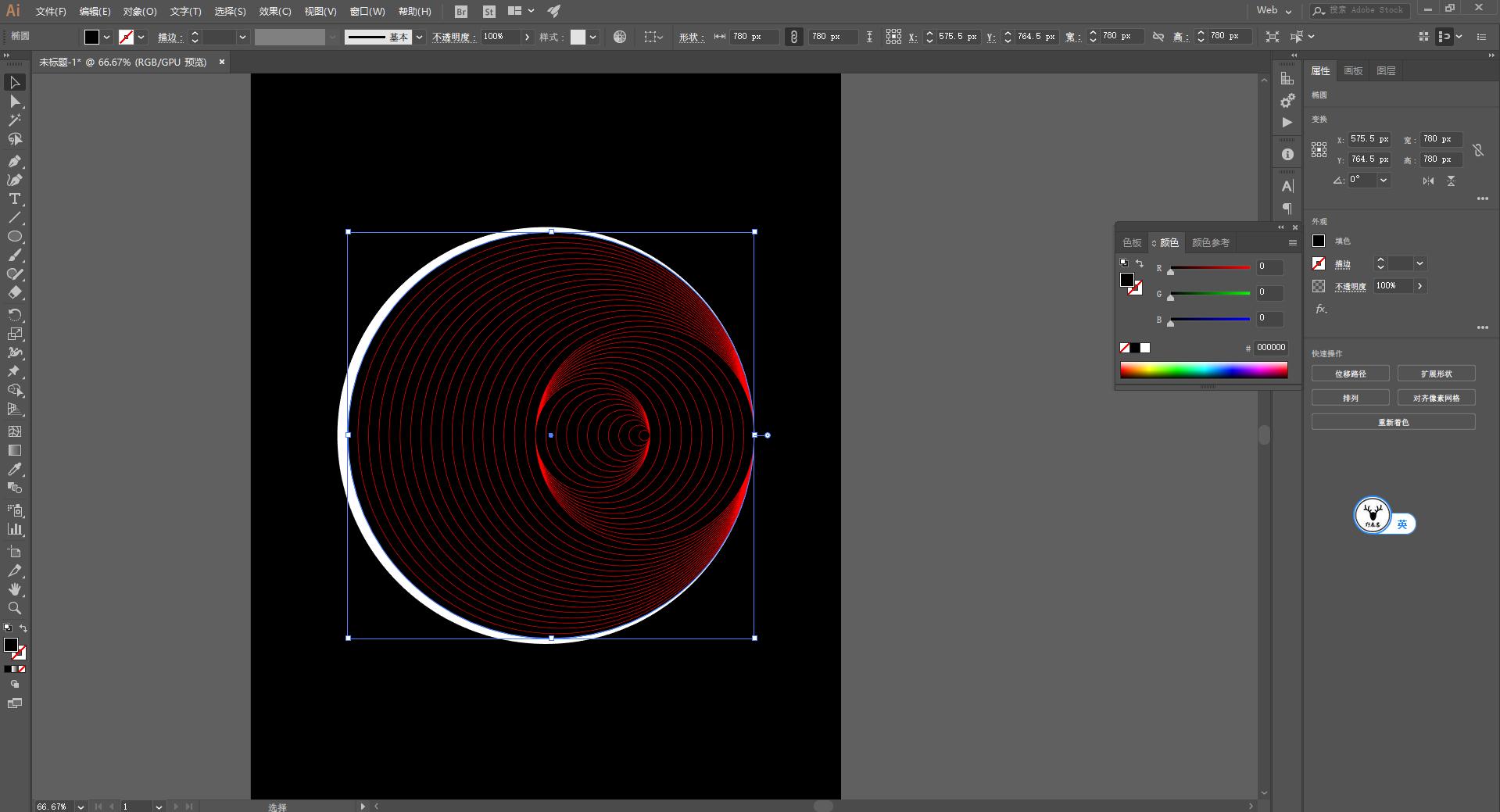Click the 重新着色 button
This screenshot has height=812, width=1500.
click(x=1393, y=422)
